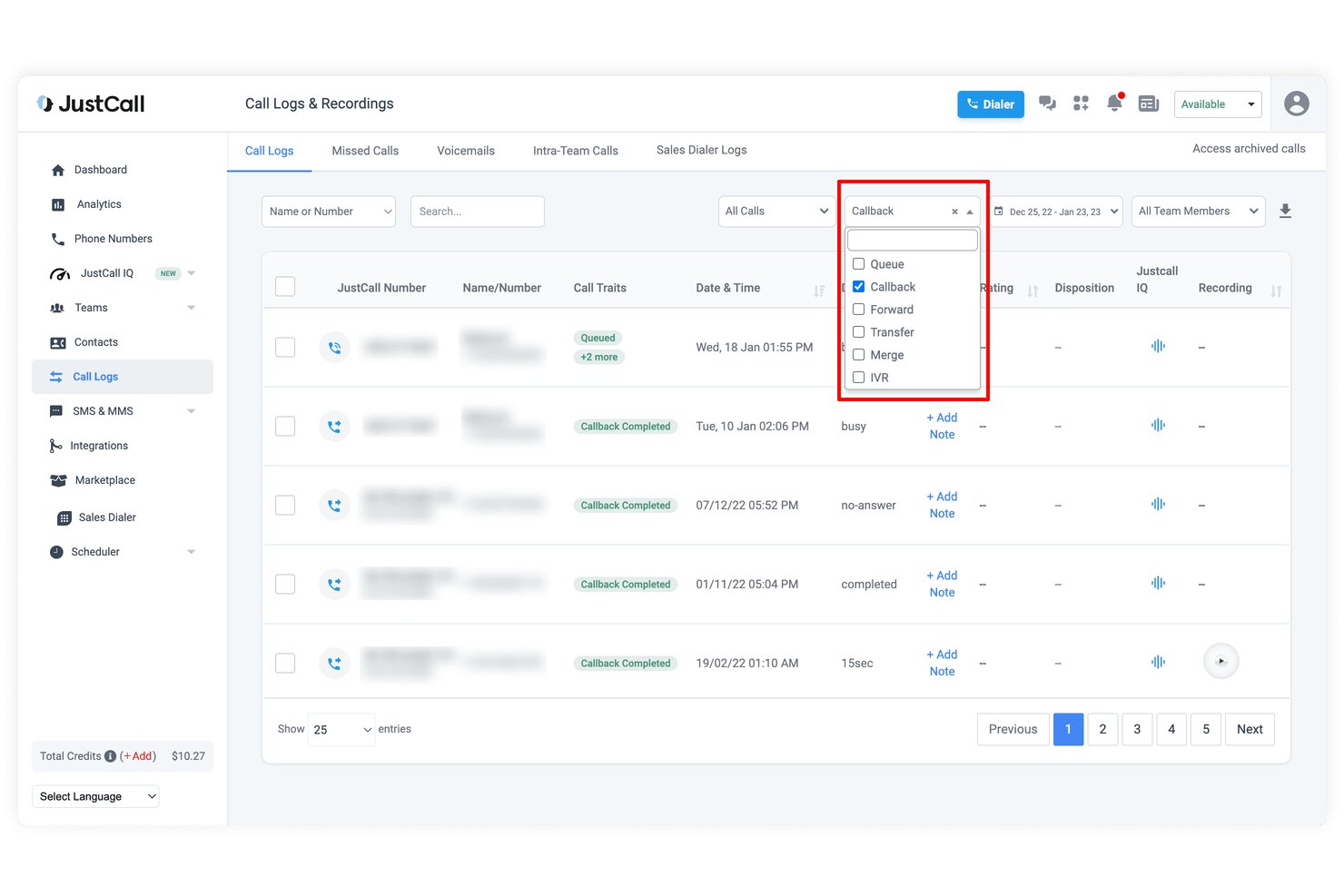Open the apps grid icon in header
Image resolution: width=1344 pixels, height=896 pixels.
pyautogui.click(x=1081, y=103)
